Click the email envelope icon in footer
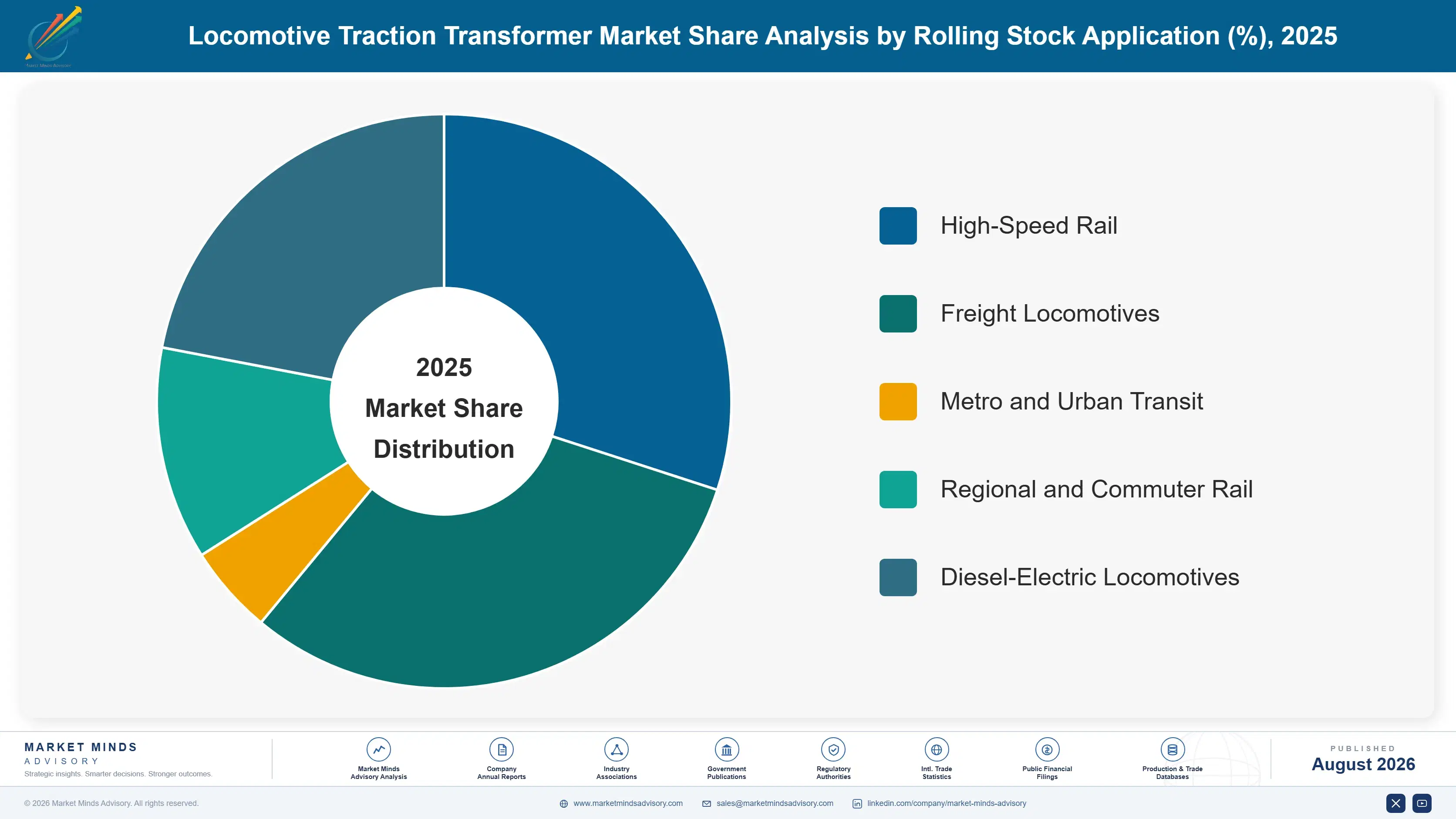 (707, 804)
